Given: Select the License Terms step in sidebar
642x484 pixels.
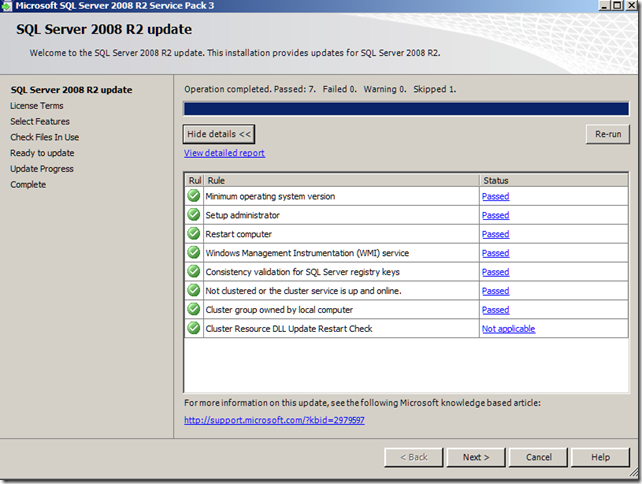Looking at the screenshot, I should pos(37,106).
